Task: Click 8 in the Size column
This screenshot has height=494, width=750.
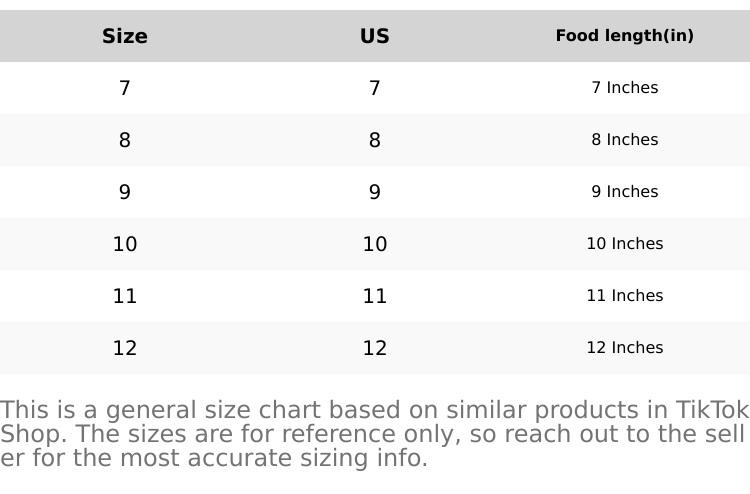Action: tap(125, 140)
